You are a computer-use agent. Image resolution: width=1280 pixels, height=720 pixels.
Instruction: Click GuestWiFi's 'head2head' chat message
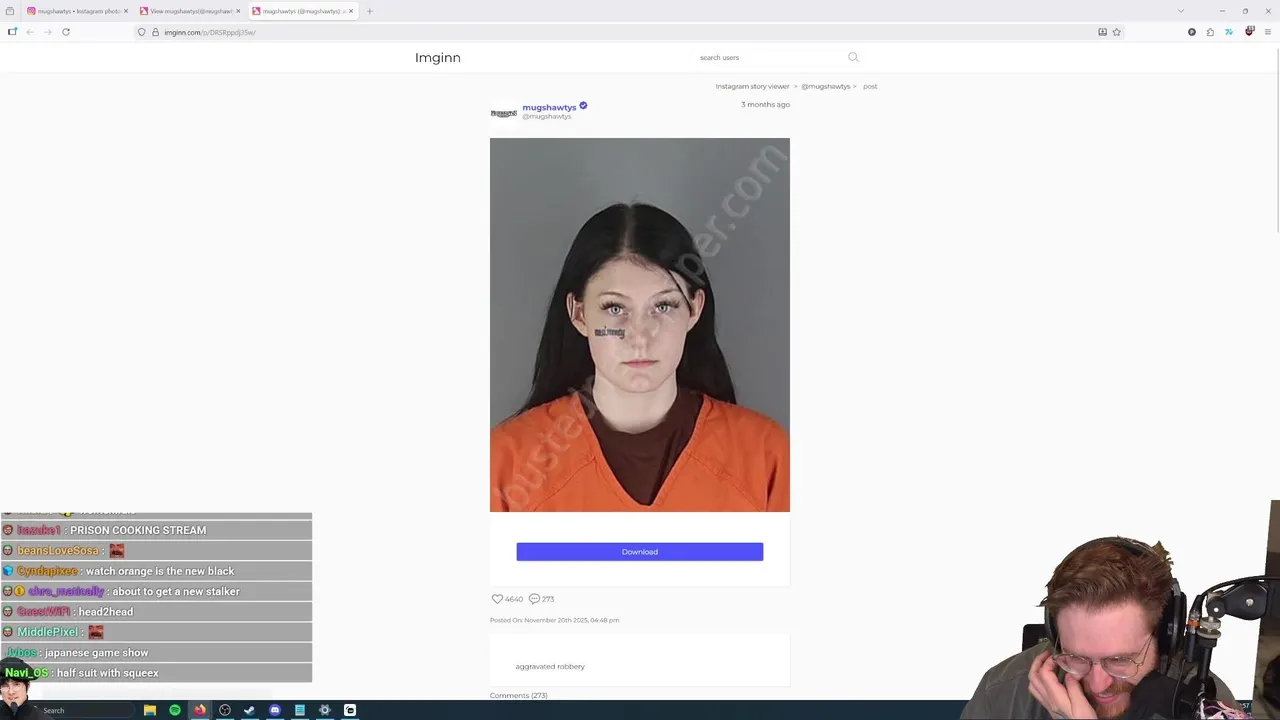(x=106, y=612)
